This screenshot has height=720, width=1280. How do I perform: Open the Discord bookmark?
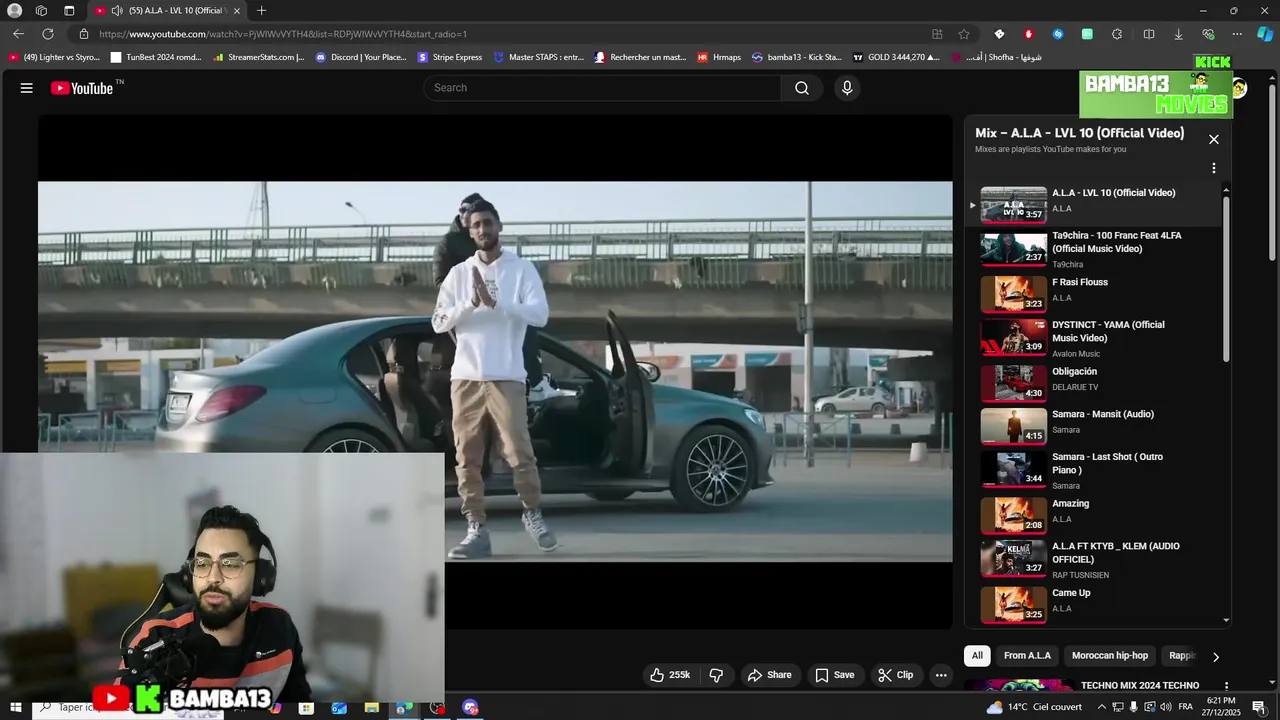pos(361,57)
